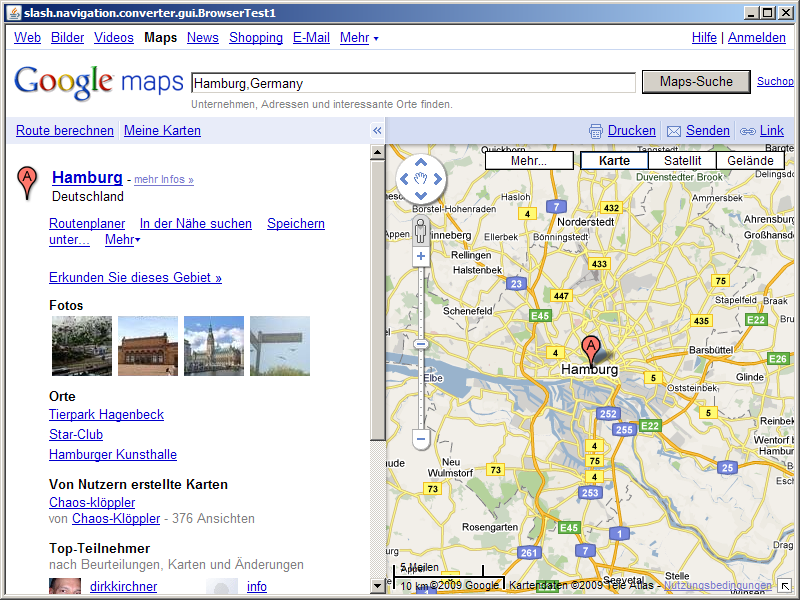Click the Google maps logo

point(98,82)
